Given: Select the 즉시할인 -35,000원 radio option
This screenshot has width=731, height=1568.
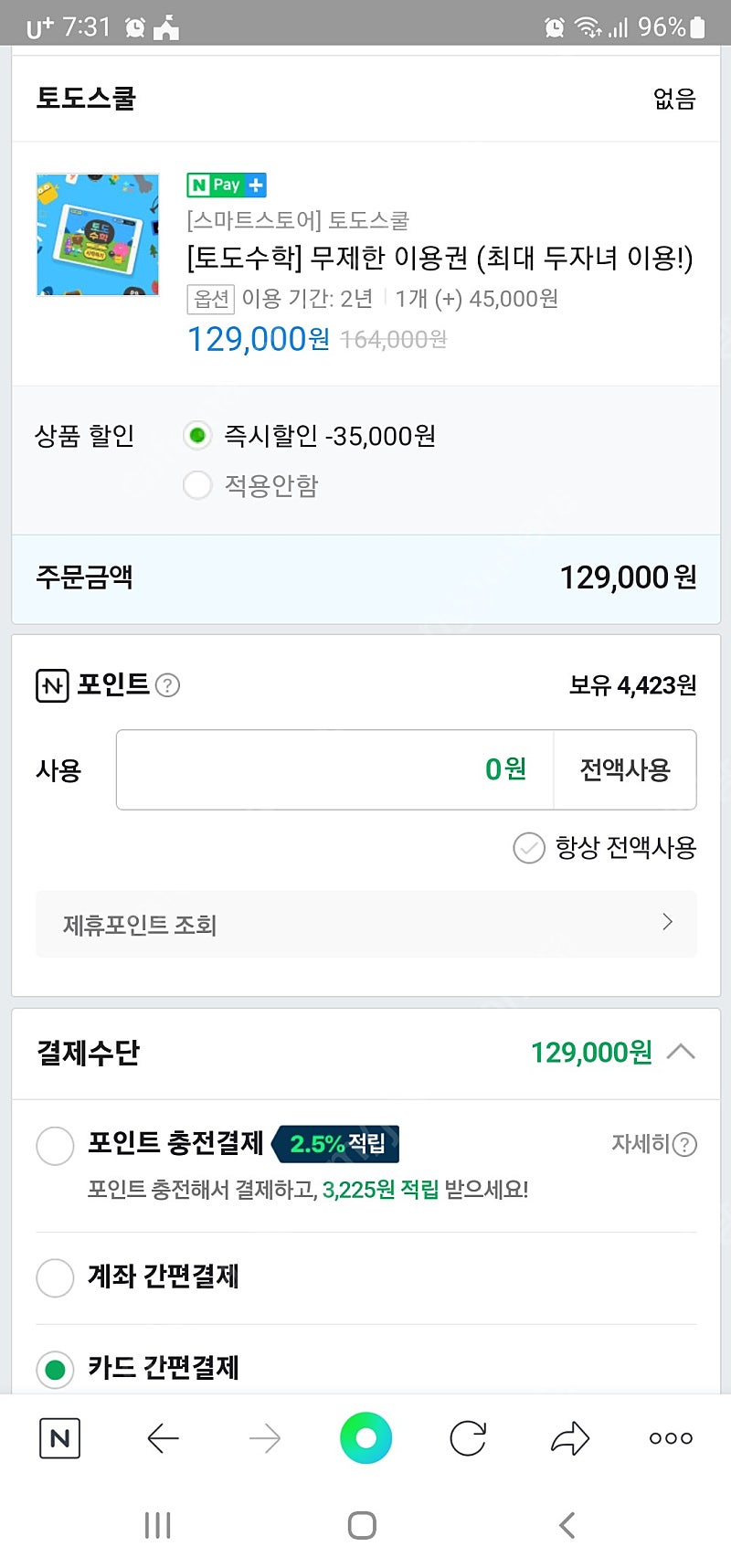Looking at the screenshot, I should [x=197, y=436].
